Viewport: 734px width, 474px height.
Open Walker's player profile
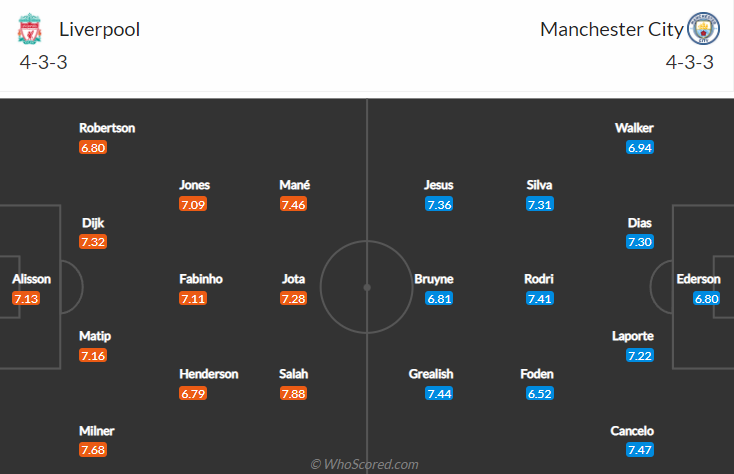(634, 128)
